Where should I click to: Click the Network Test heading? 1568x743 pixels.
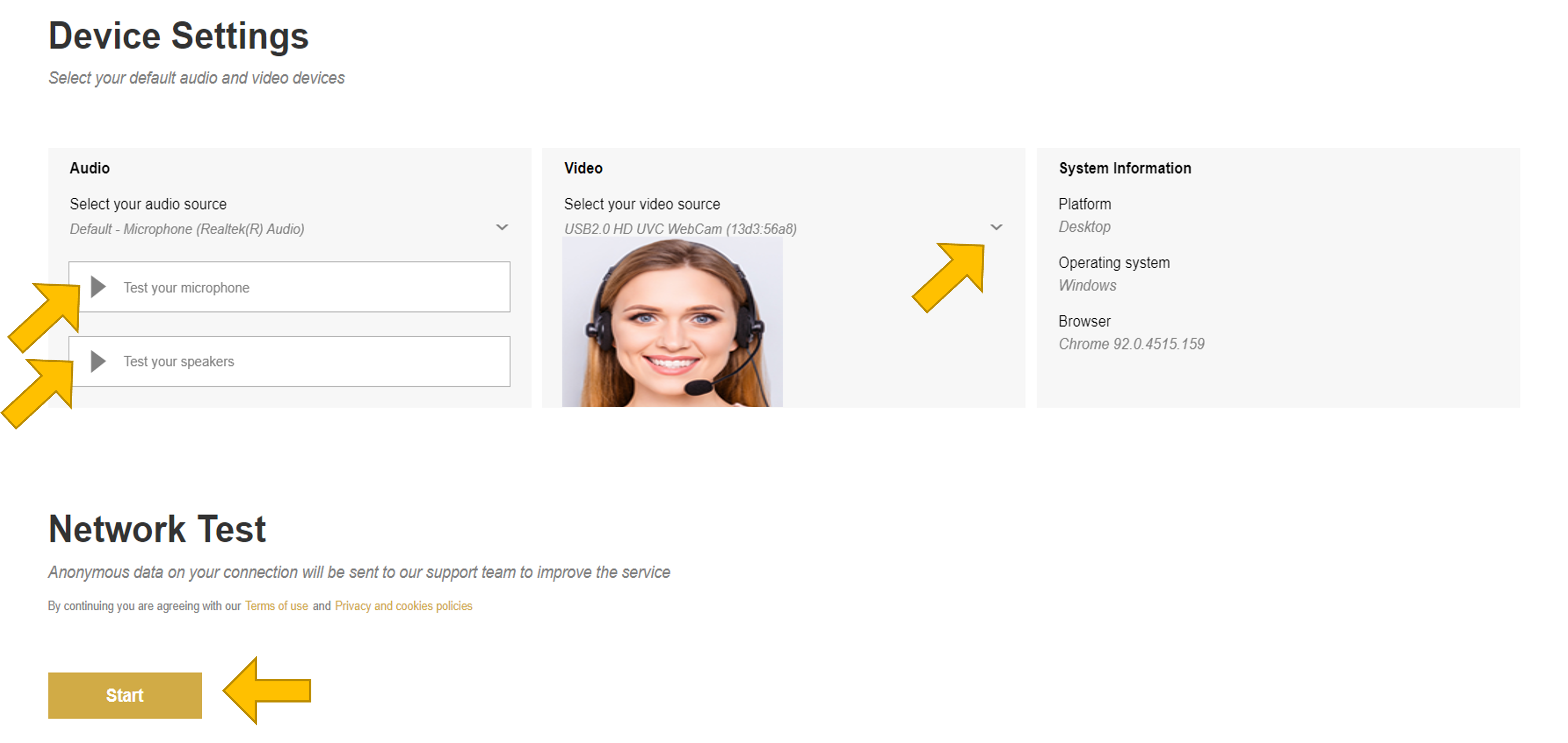pyautogui.click(x=157, y=529)
